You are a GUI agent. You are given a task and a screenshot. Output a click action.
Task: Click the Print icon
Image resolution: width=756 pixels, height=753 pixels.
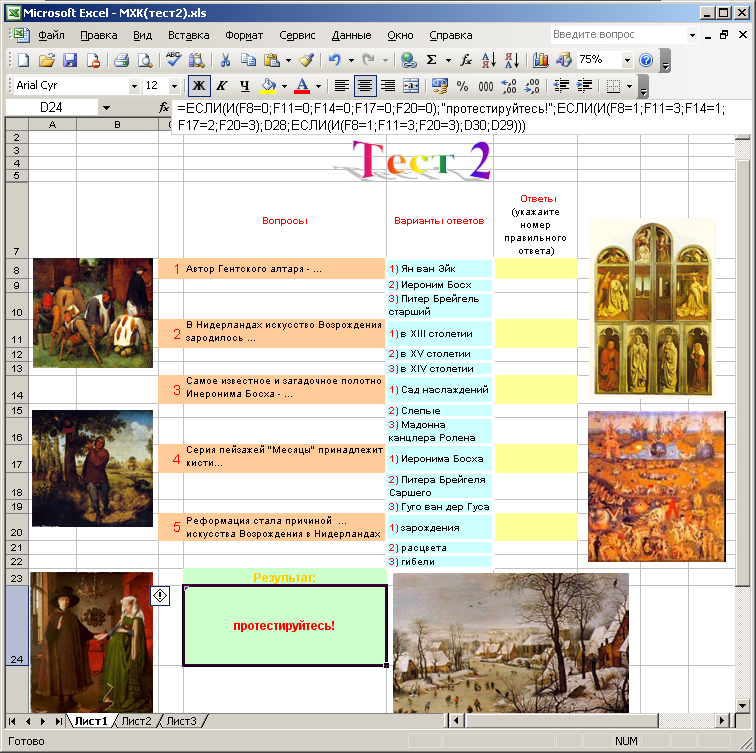(x=121, y=60)
